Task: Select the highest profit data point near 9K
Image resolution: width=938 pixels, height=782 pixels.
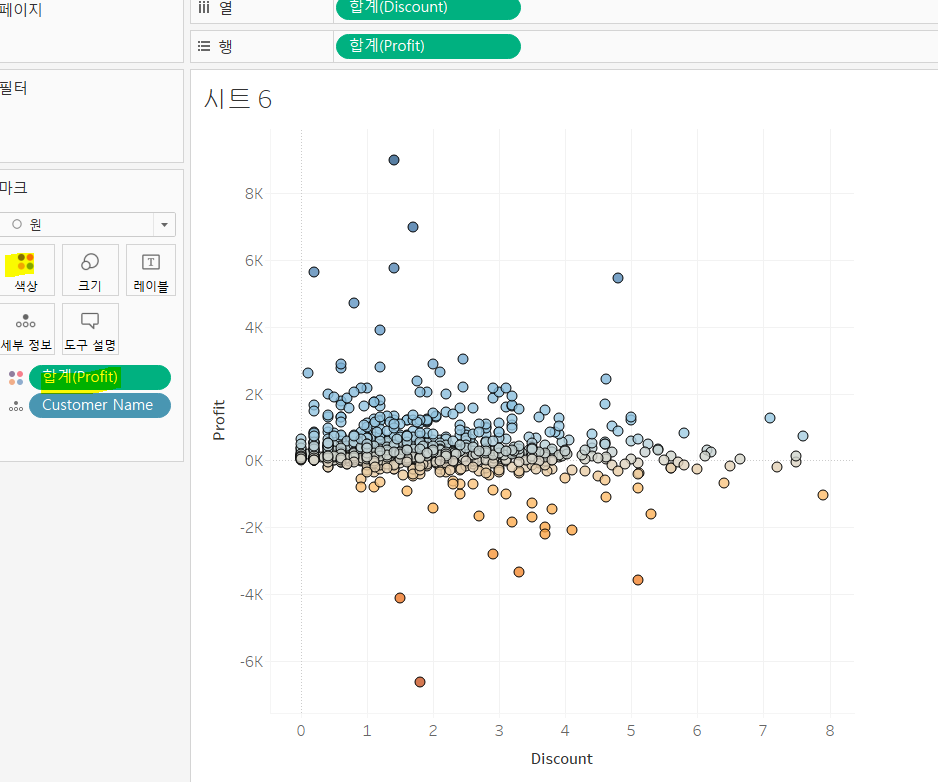Action: click(x=394, y=160)
